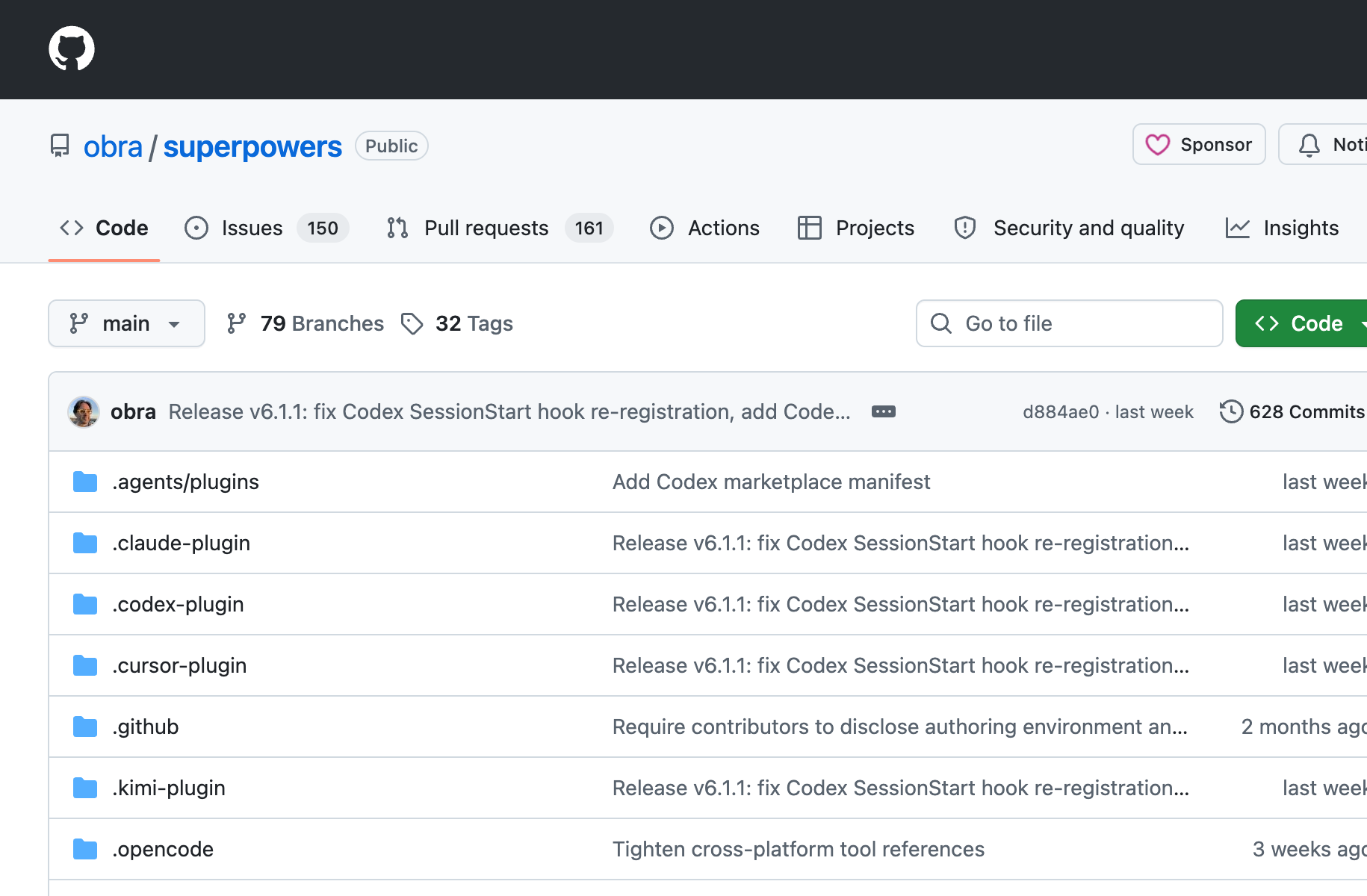The width and height of the screenshot is (1367, 896).
Task: Open the .claude-plugin folder
Action: [181, 543]
